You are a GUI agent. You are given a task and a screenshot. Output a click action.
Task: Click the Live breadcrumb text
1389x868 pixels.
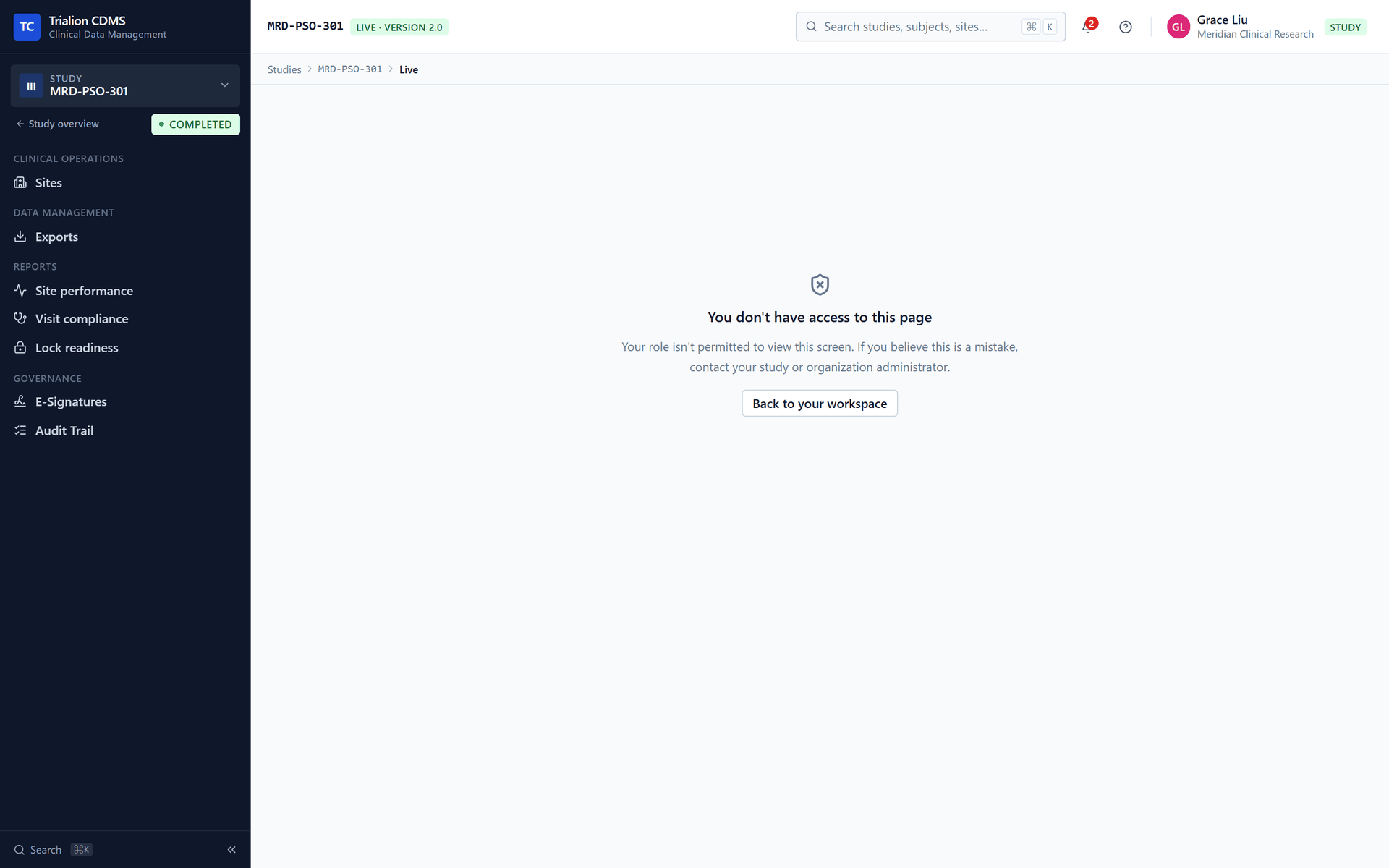click(x=409, y=69)
